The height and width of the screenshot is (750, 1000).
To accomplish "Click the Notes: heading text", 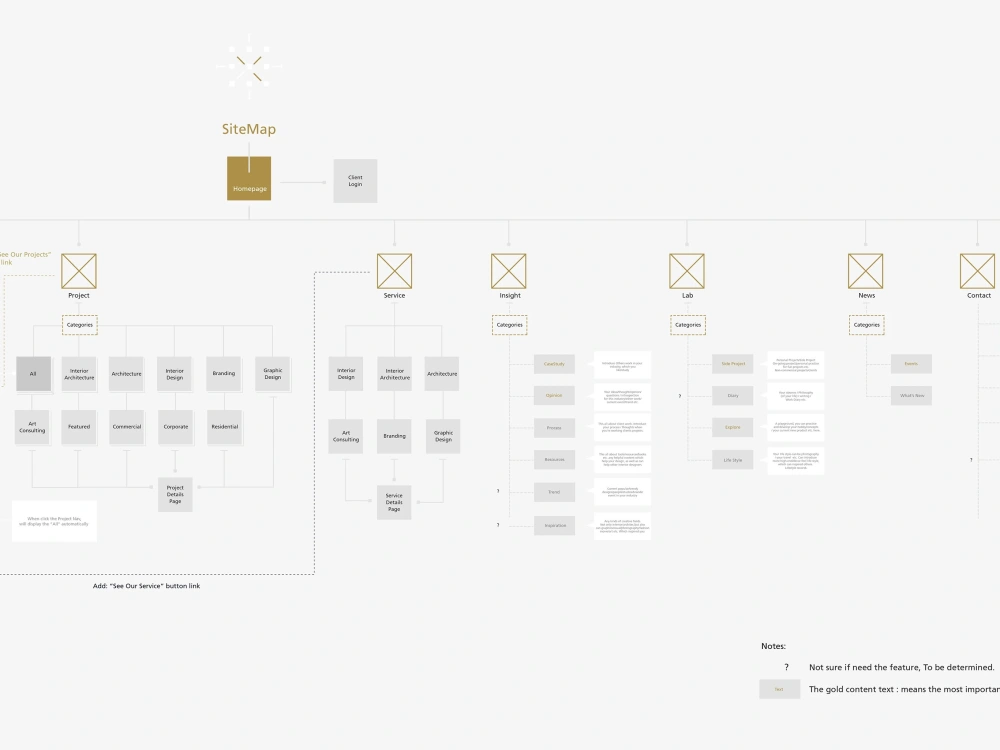I will 774,646.
